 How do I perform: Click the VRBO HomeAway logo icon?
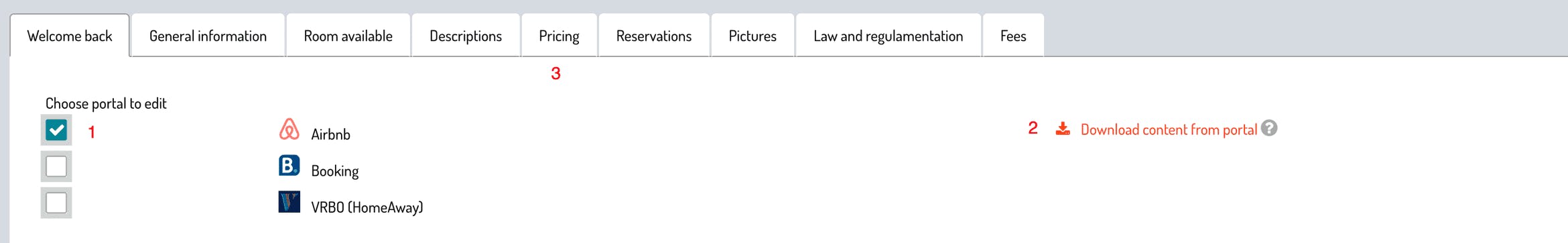pyautogui.click(x=289, y=201)
